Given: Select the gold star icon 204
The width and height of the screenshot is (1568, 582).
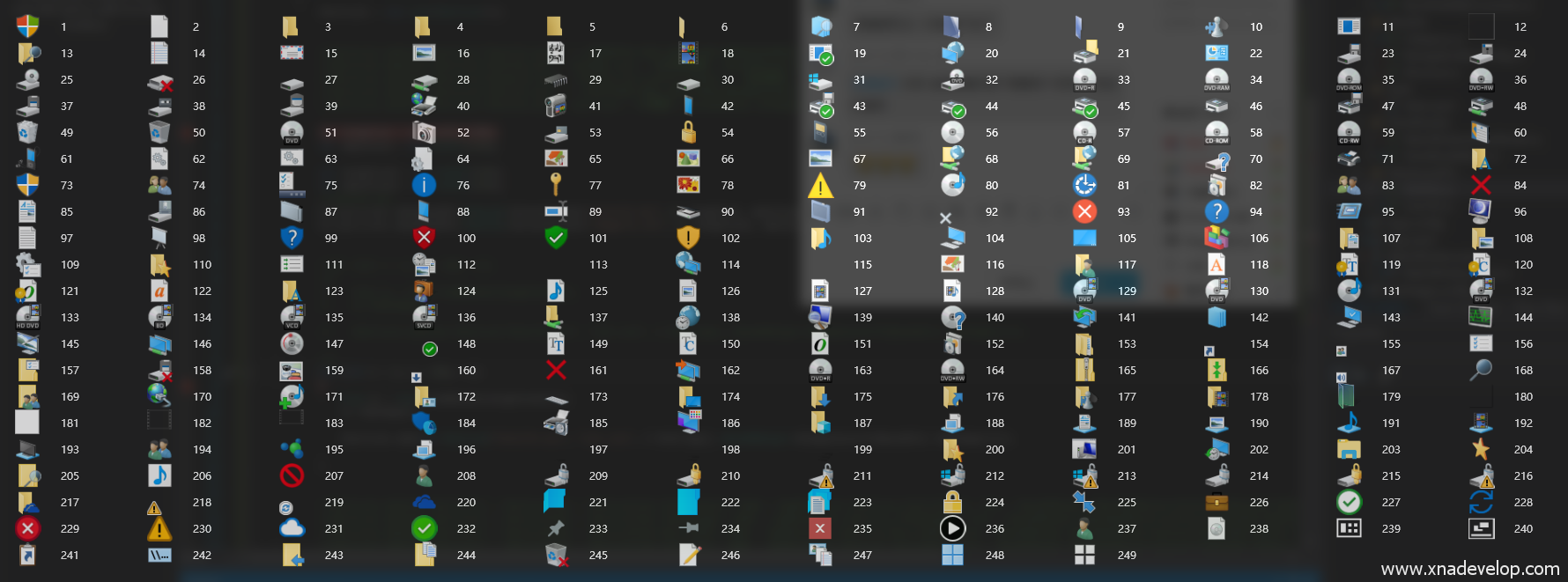Looking at the screenshot, I should 1481,449.
